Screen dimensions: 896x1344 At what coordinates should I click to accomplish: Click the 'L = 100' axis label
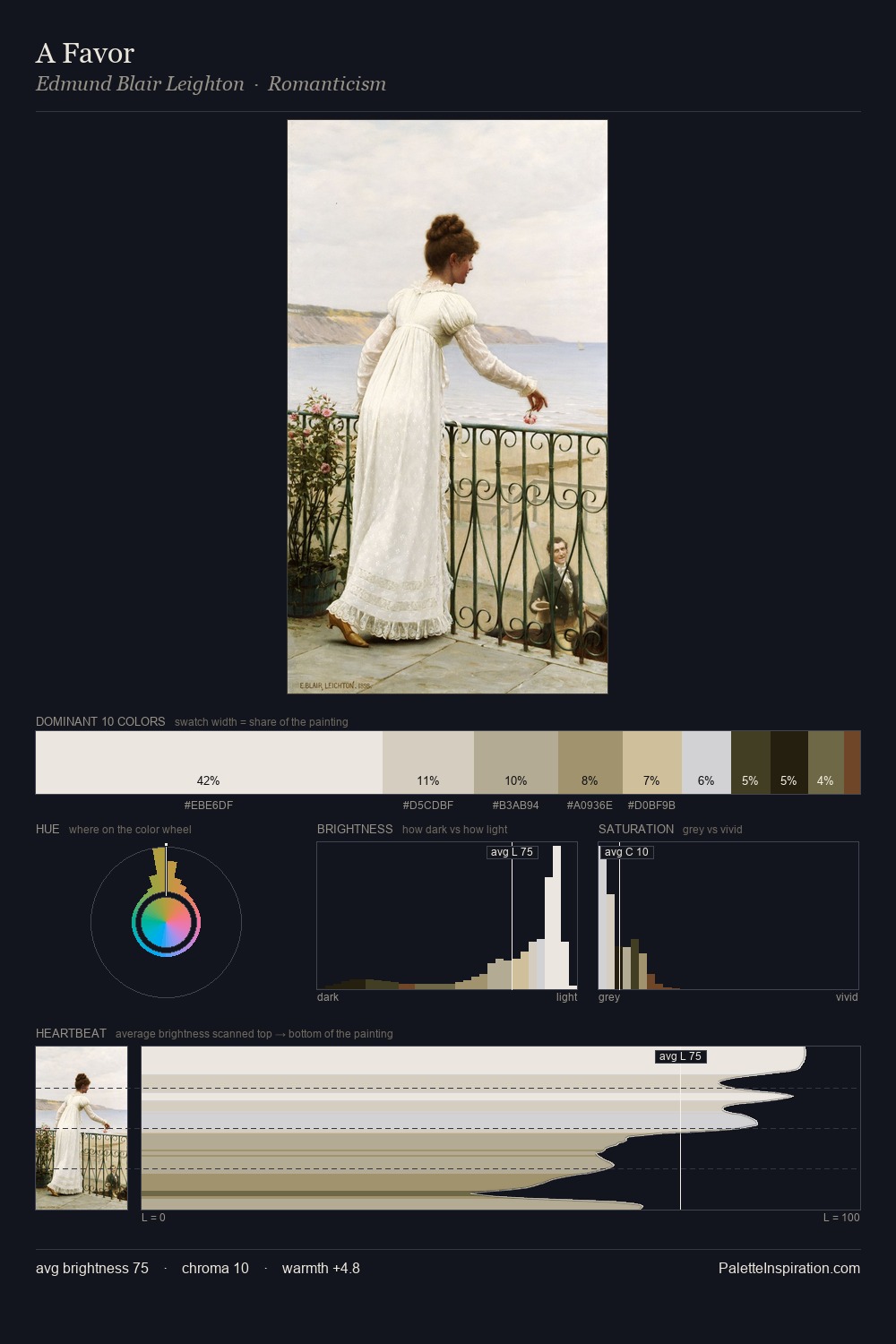[841, 1218]
